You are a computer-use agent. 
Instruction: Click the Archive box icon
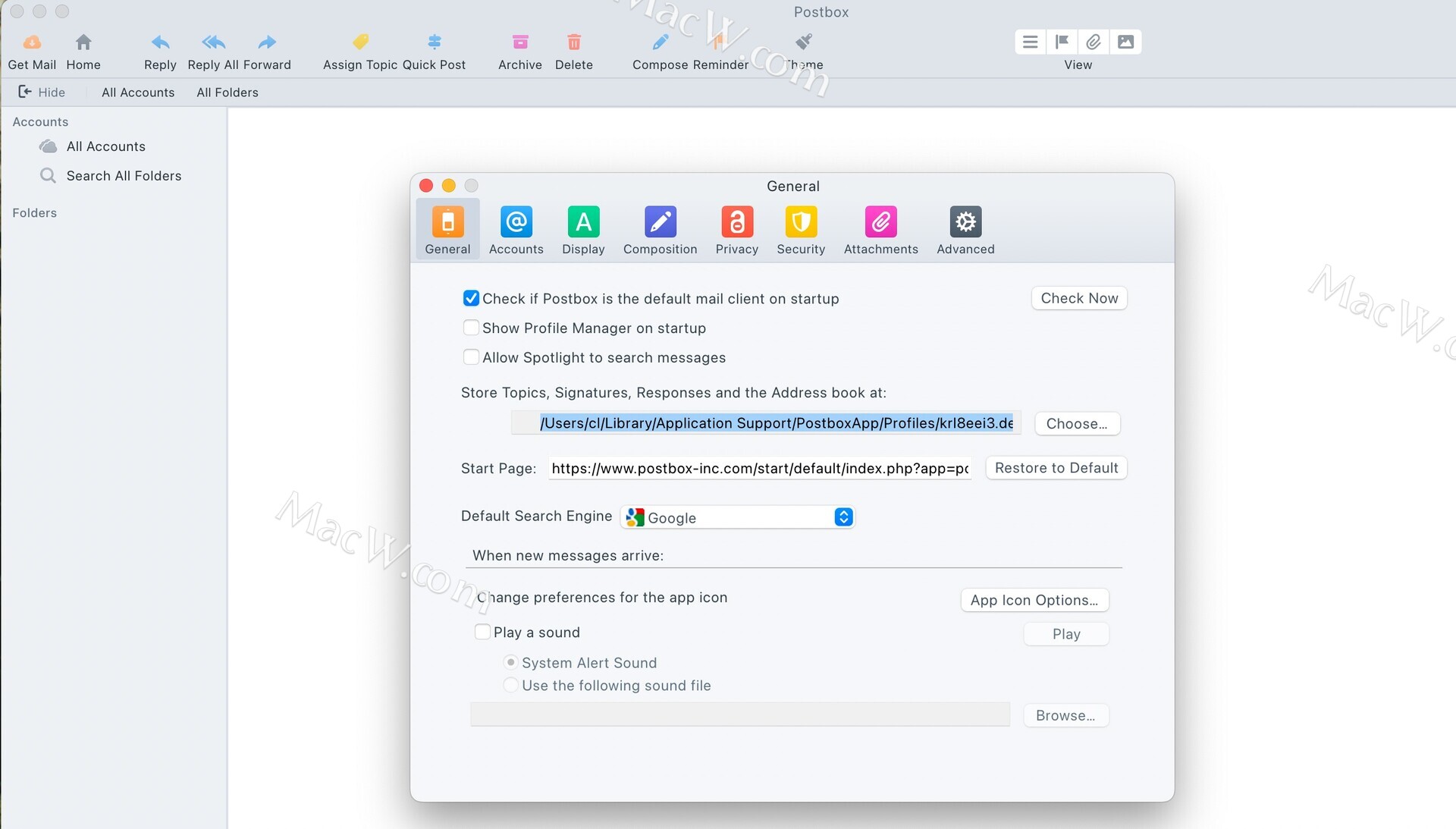click(x=520, y=42)
